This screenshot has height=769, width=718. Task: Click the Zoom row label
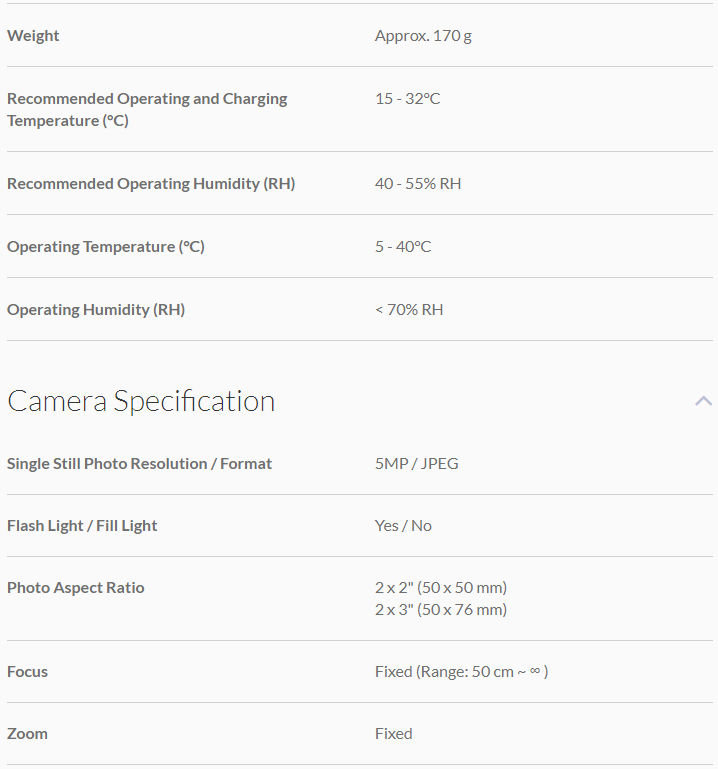click(27, 734)
